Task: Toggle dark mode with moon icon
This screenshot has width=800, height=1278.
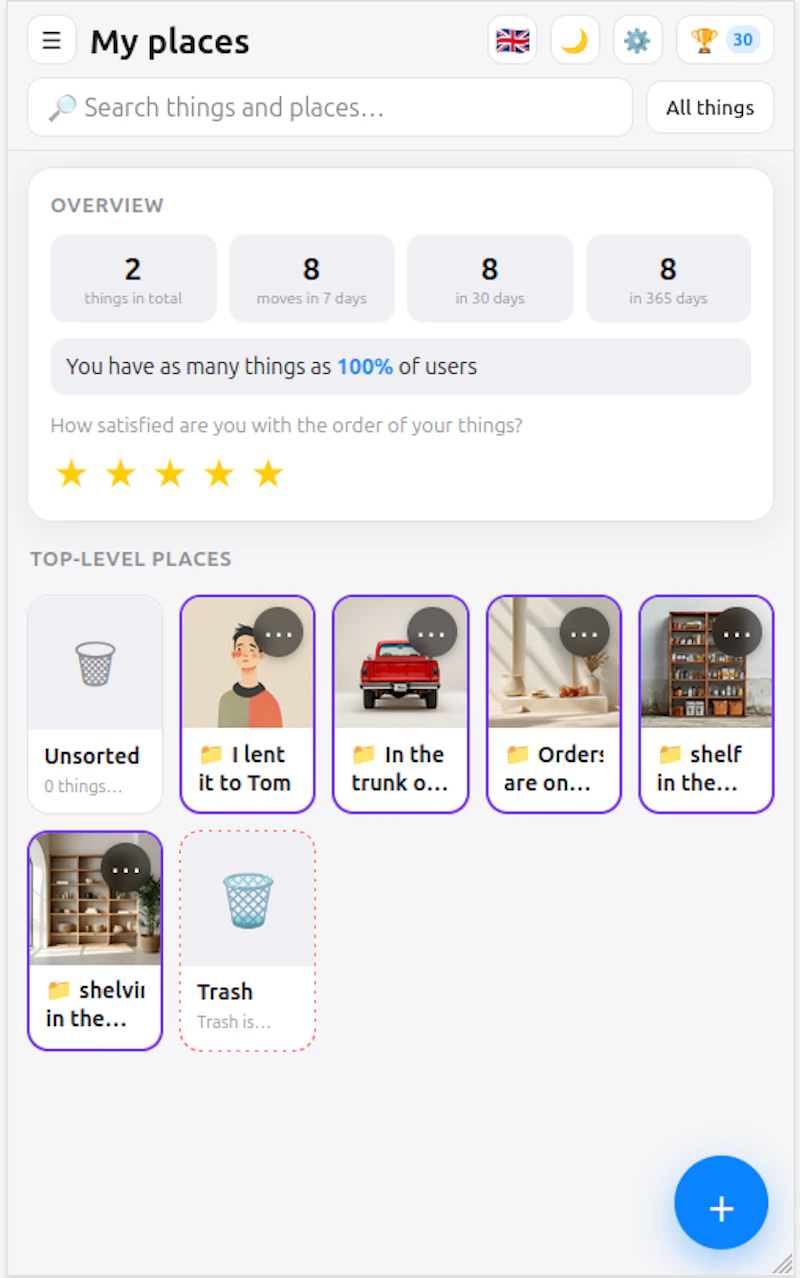Action: [x=575, y=41]
